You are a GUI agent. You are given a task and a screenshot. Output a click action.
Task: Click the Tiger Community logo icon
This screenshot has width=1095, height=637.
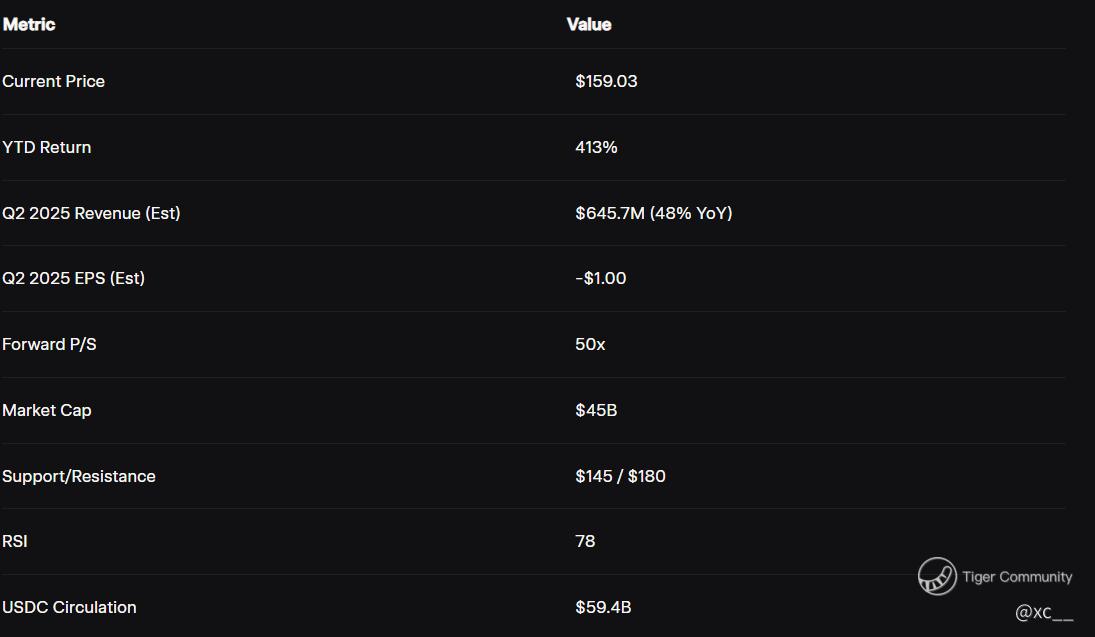pyautogui.click(x=937, y=576)
